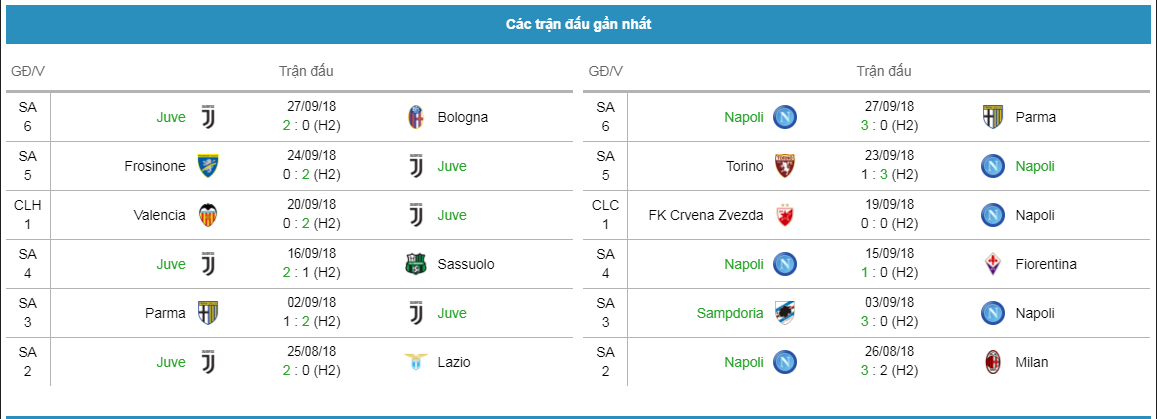Image resolution: width=1157 pixels, height=419 pixels.
Task: Select the Sassuolo team name
Action: click(x=466, y=264)
